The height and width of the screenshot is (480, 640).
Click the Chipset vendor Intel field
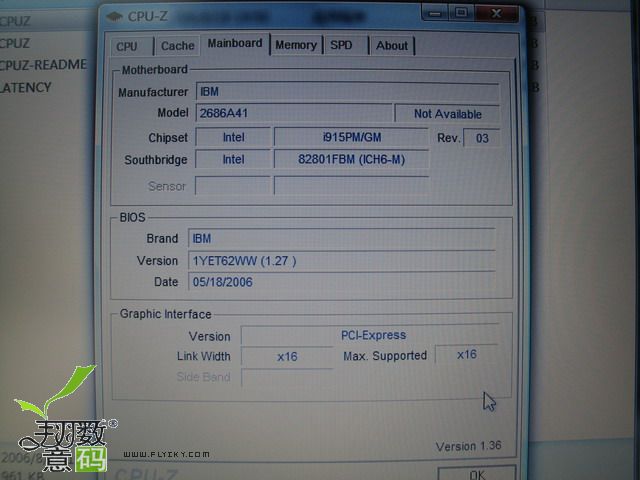click(x=233, y=137)
